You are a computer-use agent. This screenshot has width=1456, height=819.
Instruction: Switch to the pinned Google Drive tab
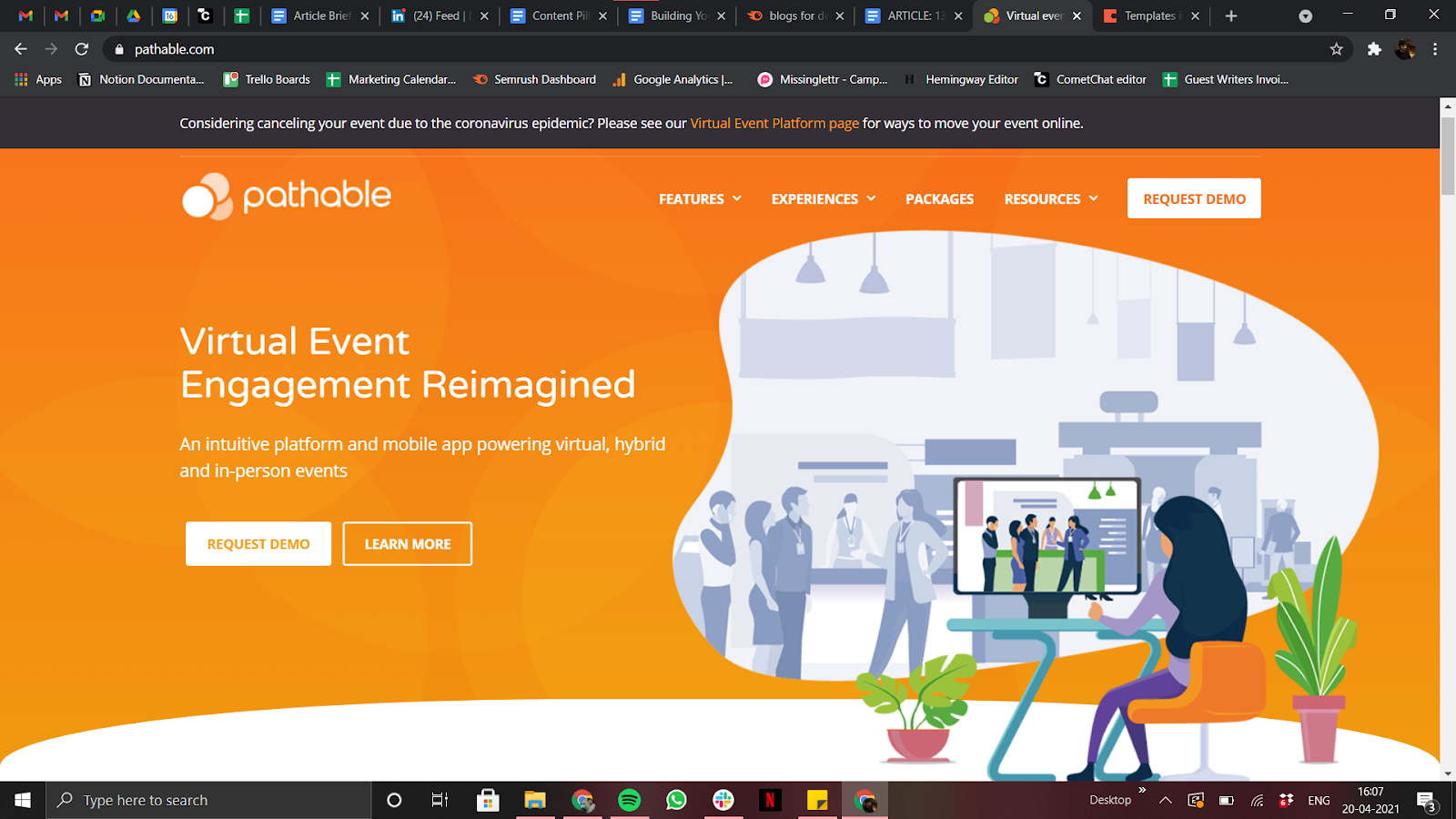coord(134,15)
